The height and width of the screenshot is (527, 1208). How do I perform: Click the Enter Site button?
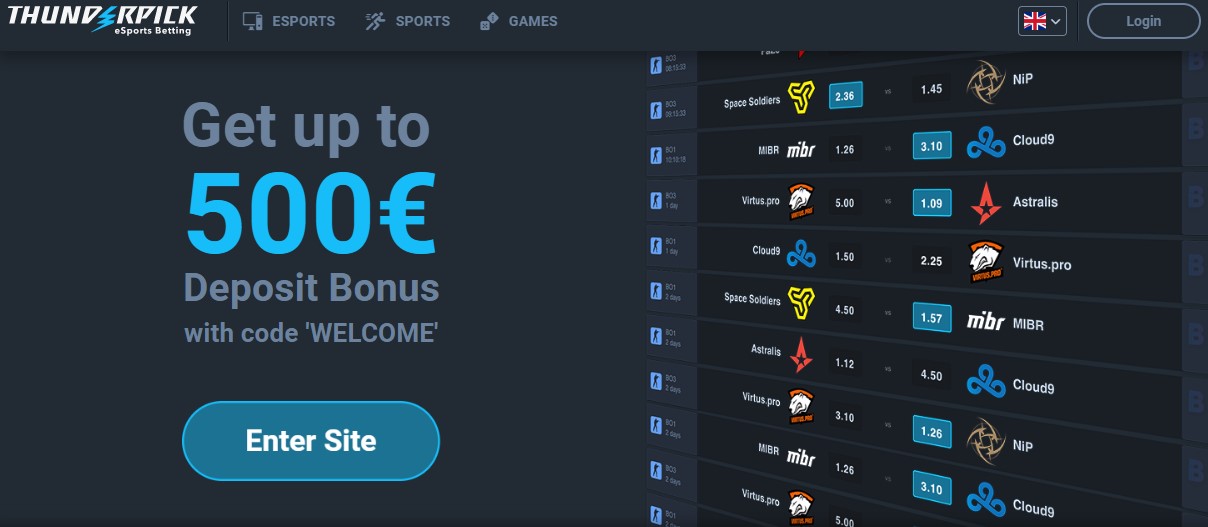311,441
